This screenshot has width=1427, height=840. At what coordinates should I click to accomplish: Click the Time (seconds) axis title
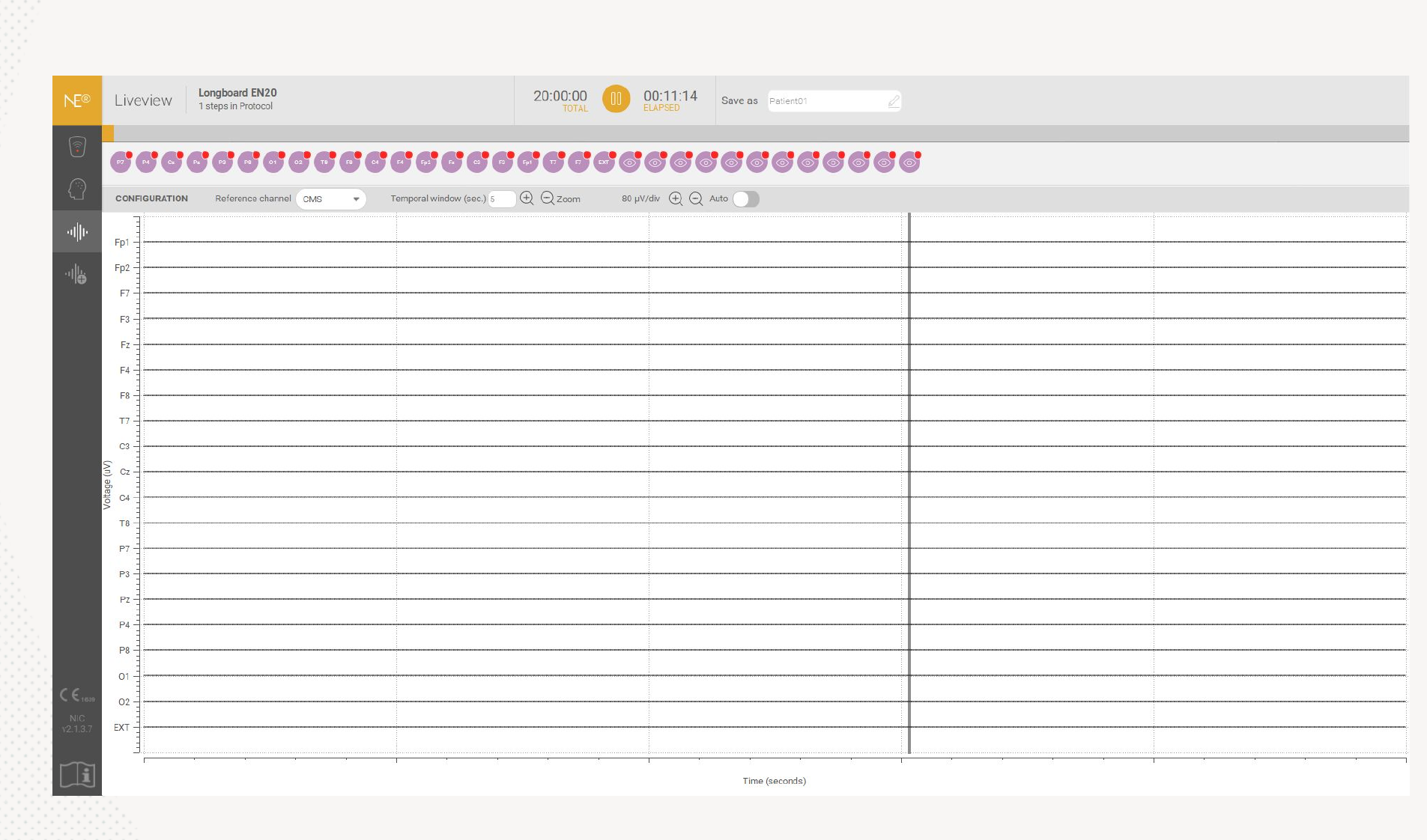(775, 781)
